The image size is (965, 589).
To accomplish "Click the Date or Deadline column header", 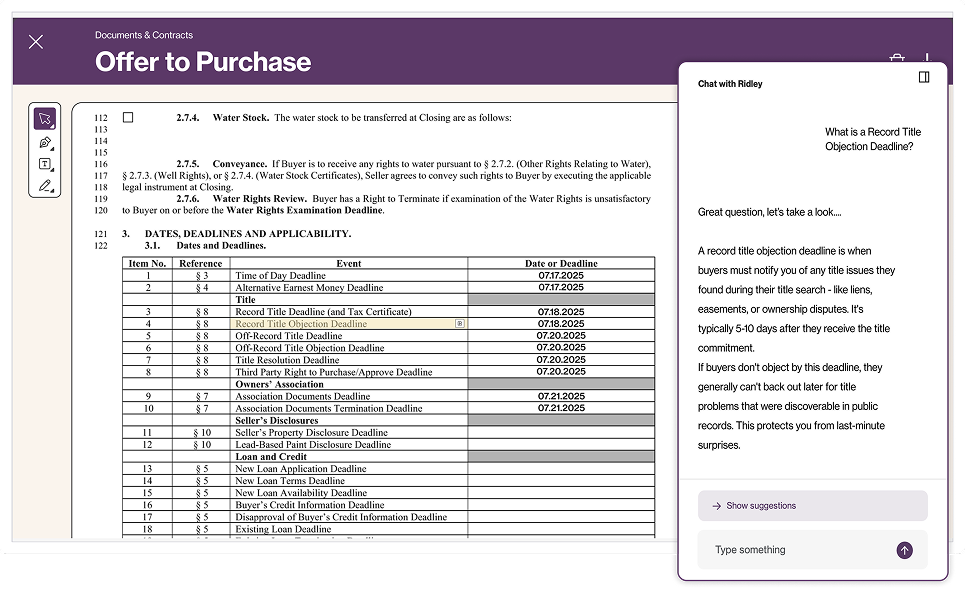I will click(561, 263).
